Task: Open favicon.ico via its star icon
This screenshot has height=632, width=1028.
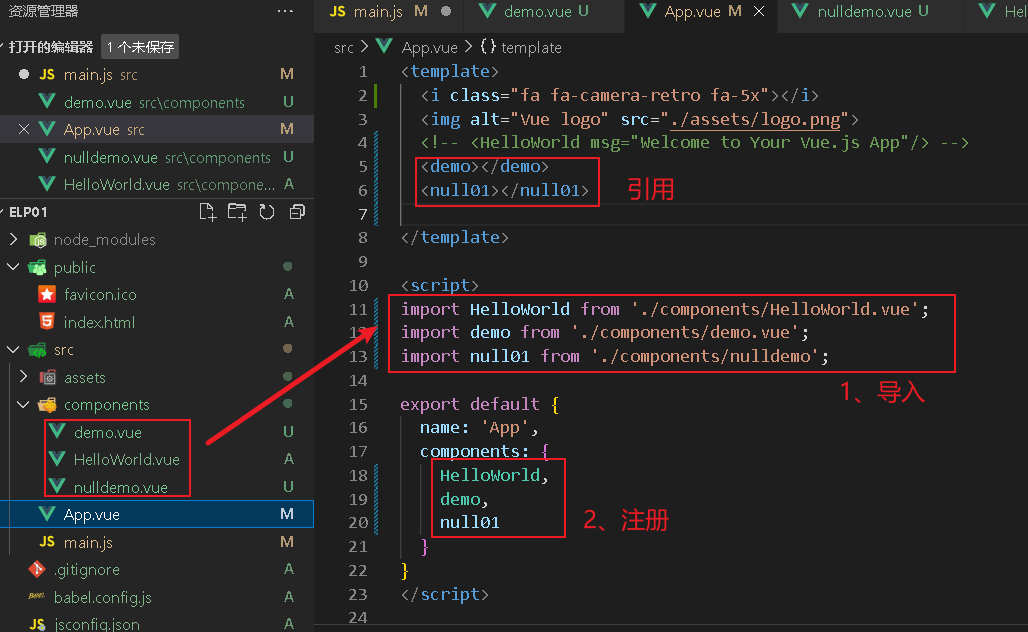Action: pyautogui.click(x=46, y=294)
